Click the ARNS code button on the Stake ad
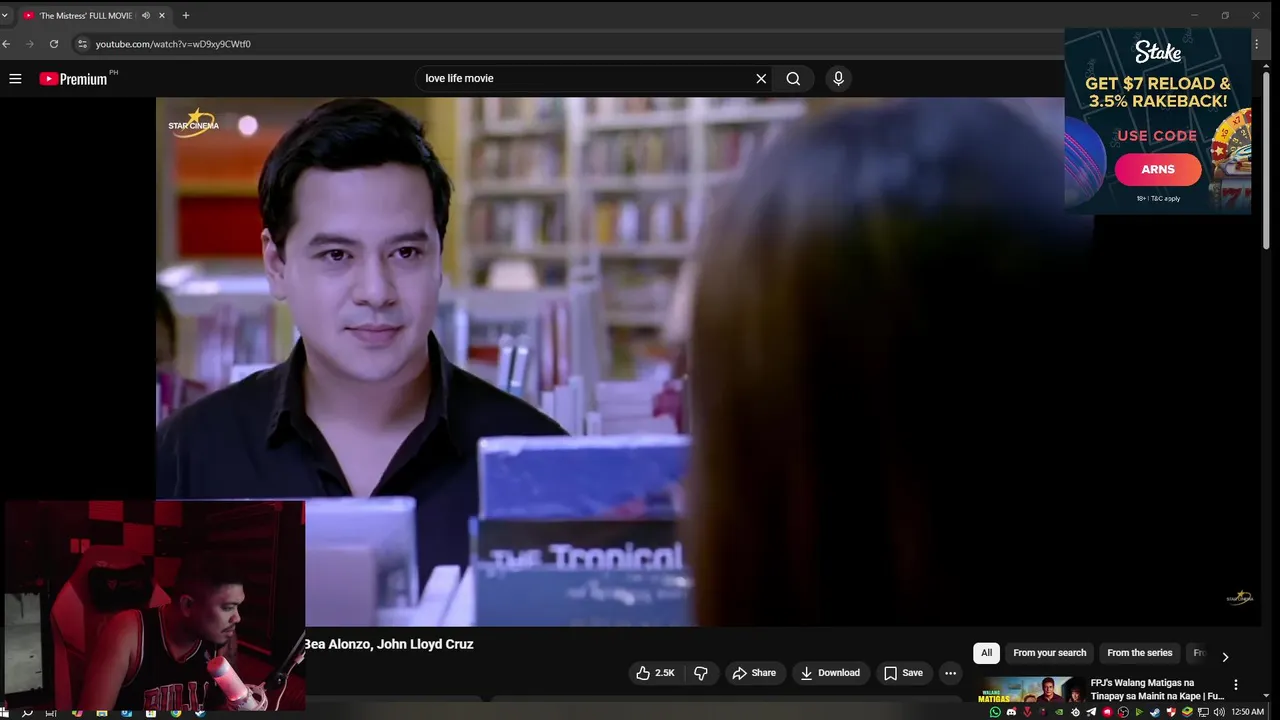The image size is (1280, 720). [x=1157, y=169]
